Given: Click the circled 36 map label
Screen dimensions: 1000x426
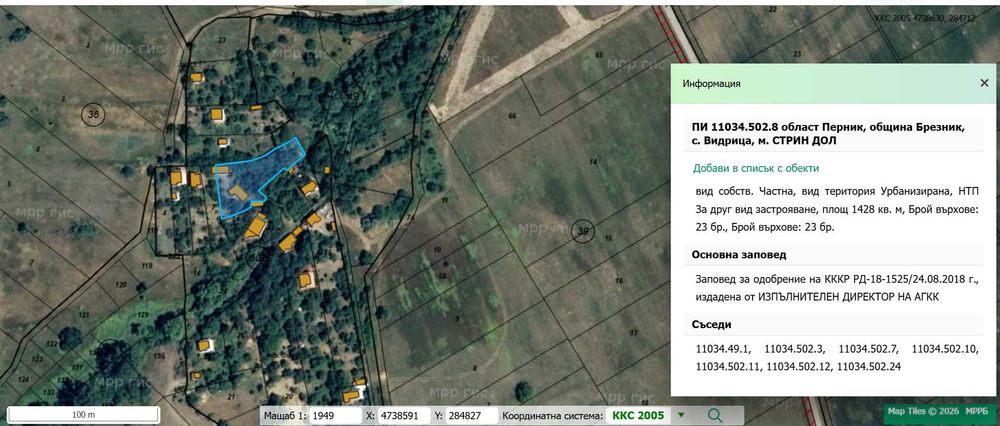Looking at the screenshot, I should click(94, 114).
